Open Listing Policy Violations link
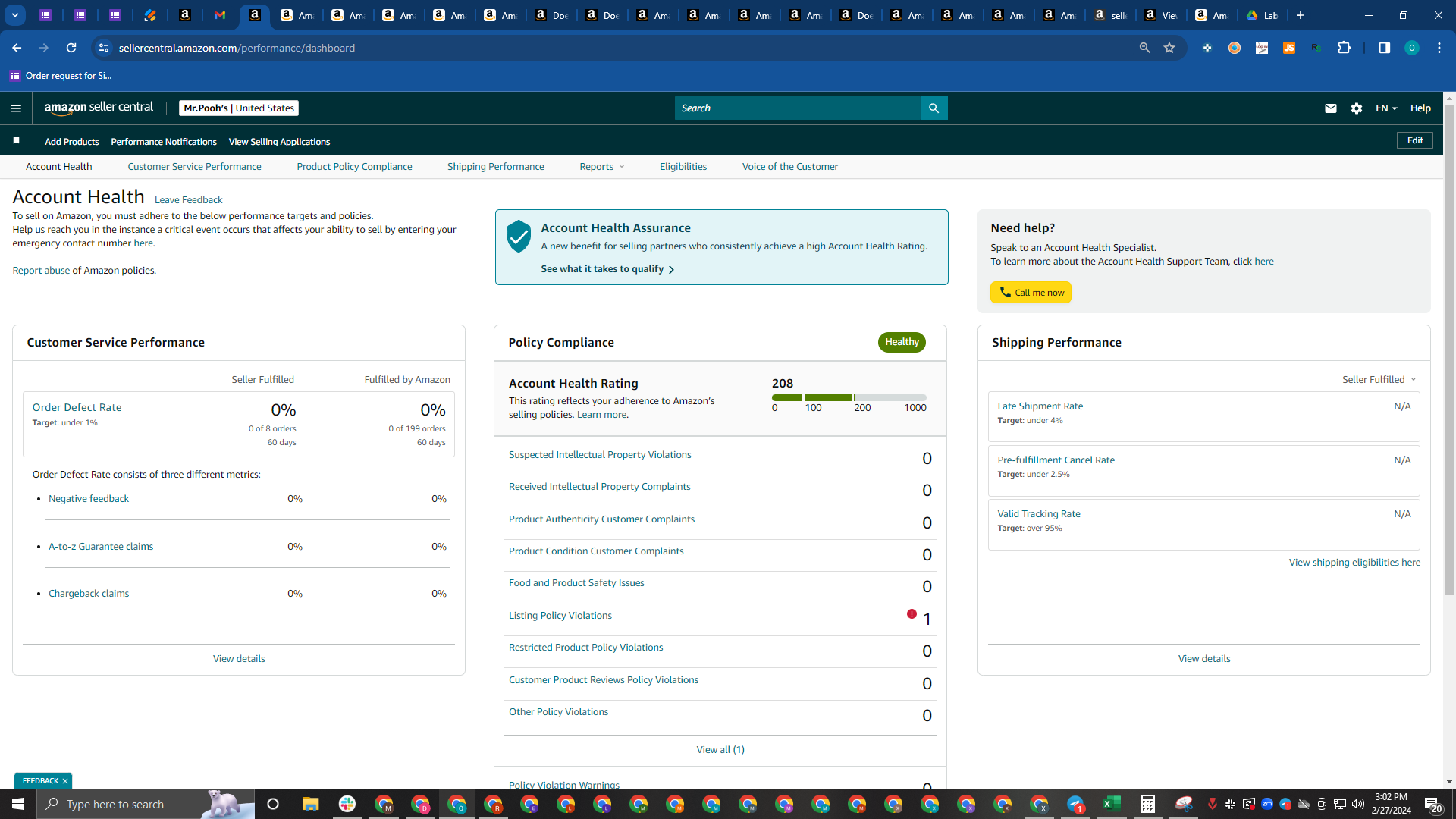The width and height of the screenshot is (1456, 819). [x=560, y=616]
